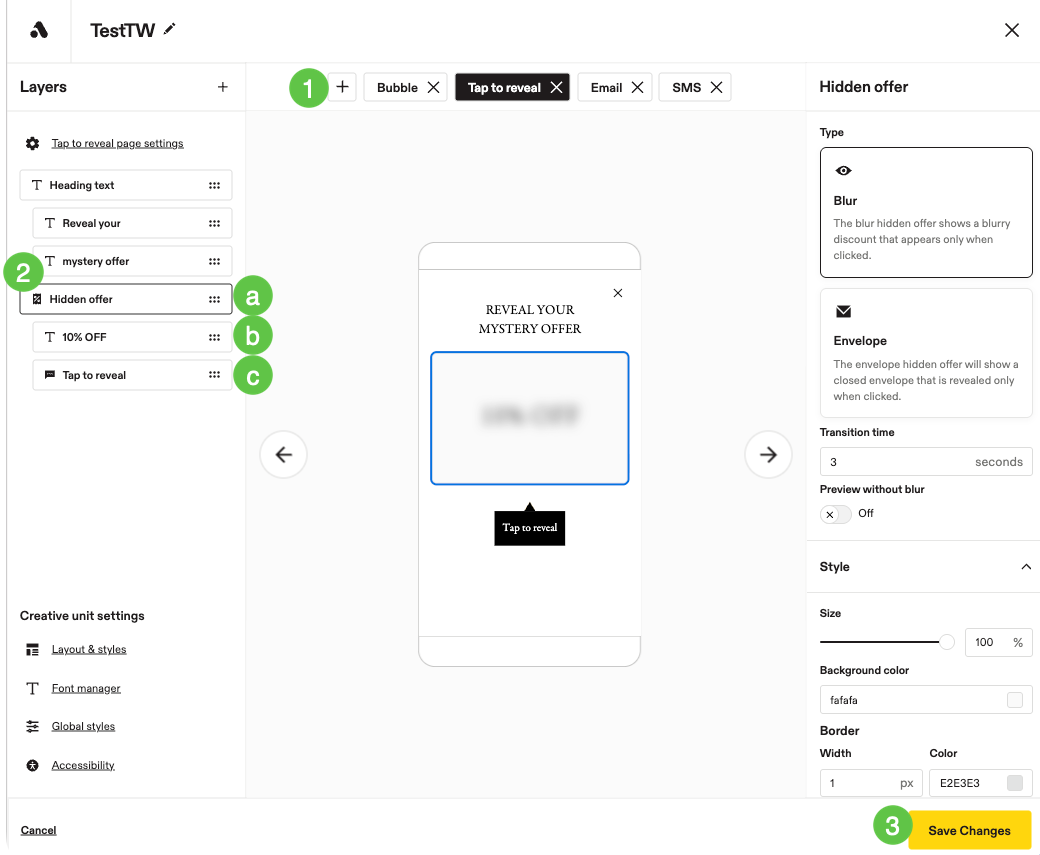Viewport: 1040px width, 855px height.
Task: Grab the Heading text drag handle
Action: point(214,185)
